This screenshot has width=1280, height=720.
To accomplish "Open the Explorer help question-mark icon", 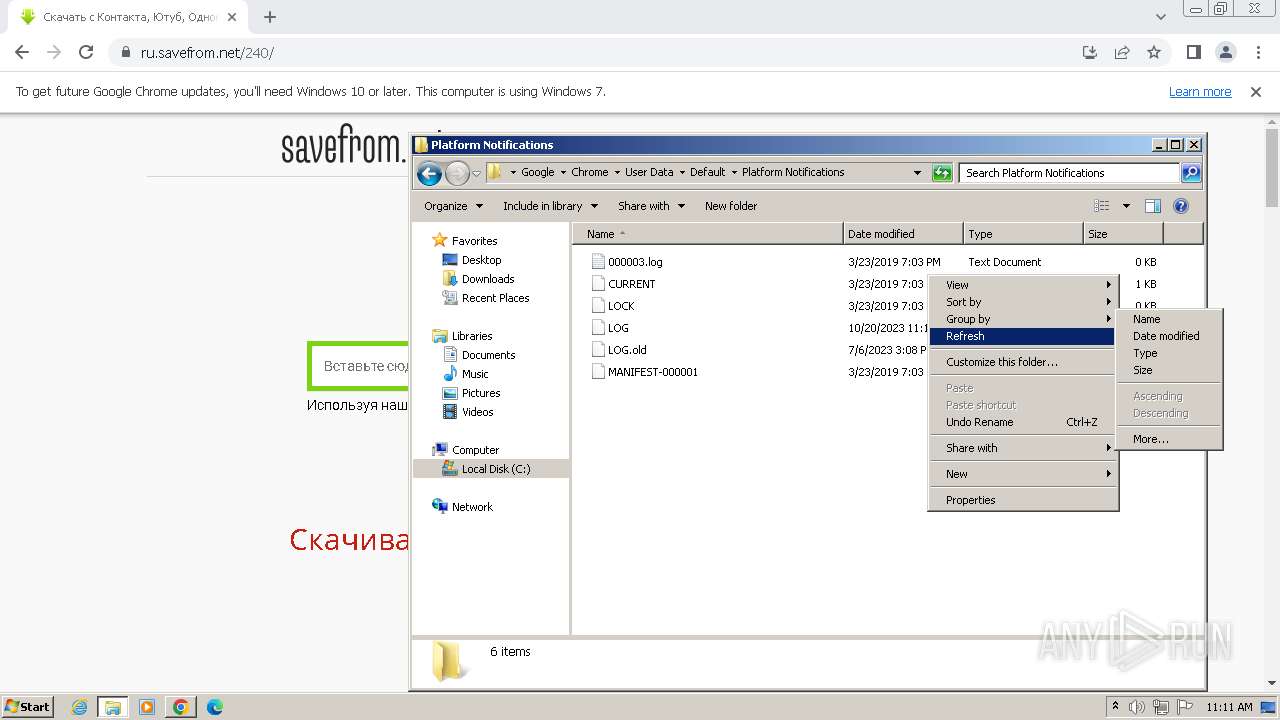I will click(x=1180, y=206).
